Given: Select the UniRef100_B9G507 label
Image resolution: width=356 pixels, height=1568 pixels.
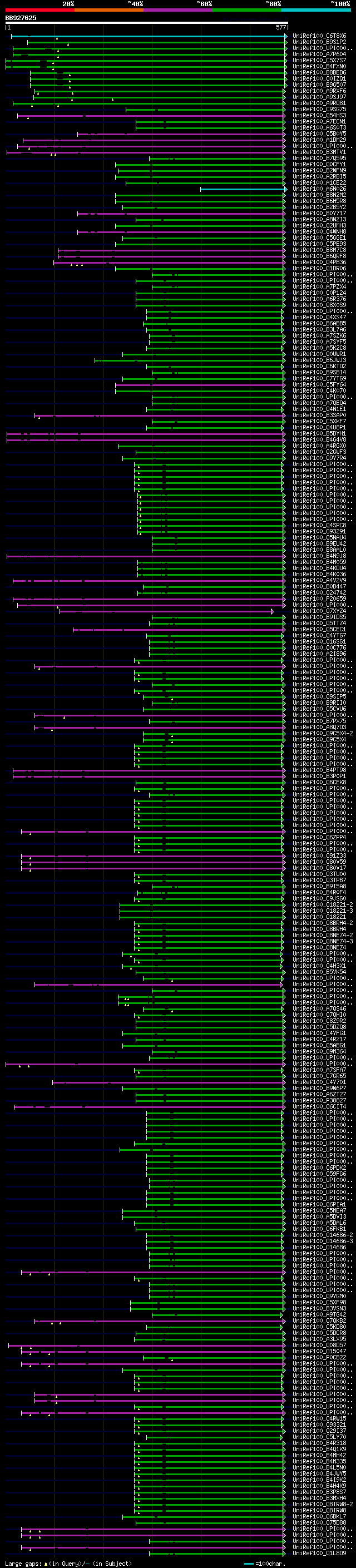Looking at the screenshot, I should click(319, 85).
